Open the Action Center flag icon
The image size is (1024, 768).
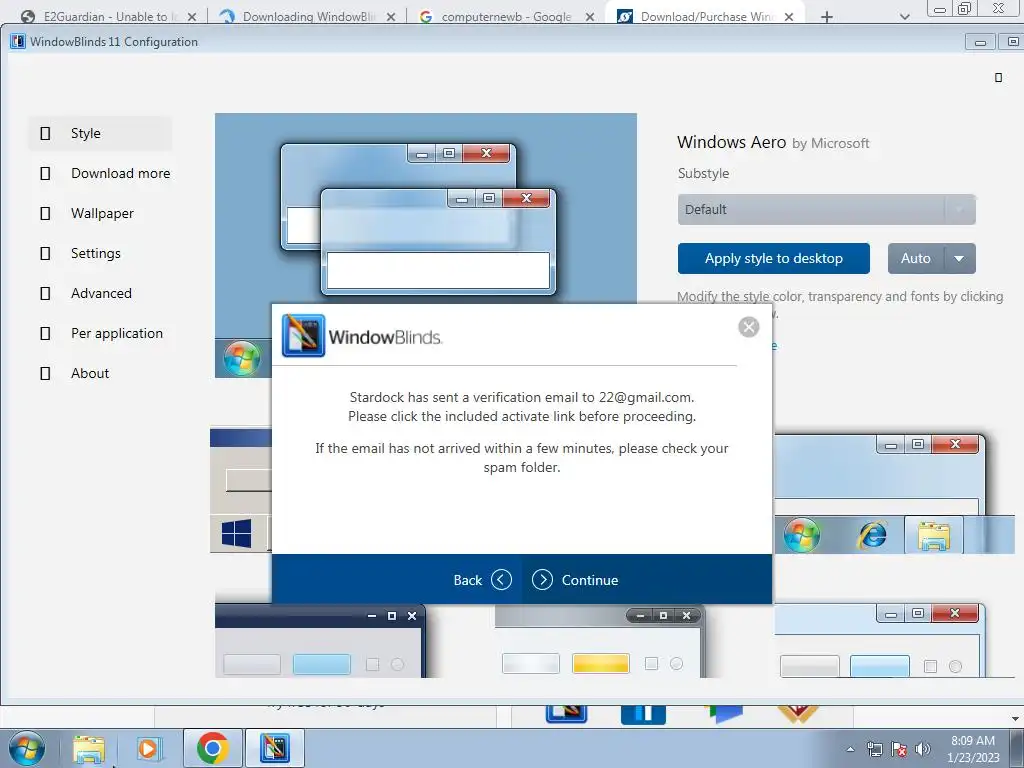[899, 750]
